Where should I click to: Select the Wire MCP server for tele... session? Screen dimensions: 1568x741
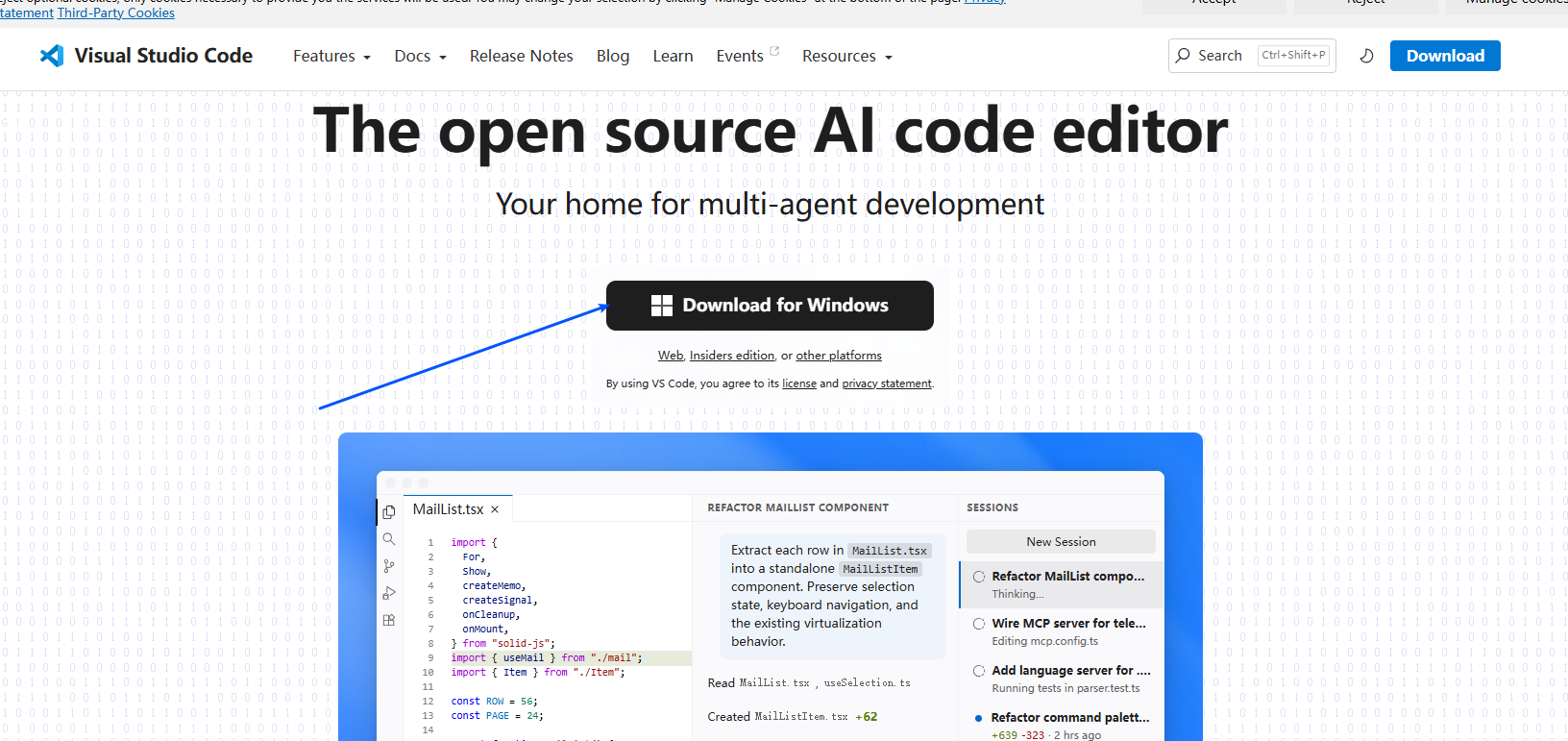pos(1062,631)
